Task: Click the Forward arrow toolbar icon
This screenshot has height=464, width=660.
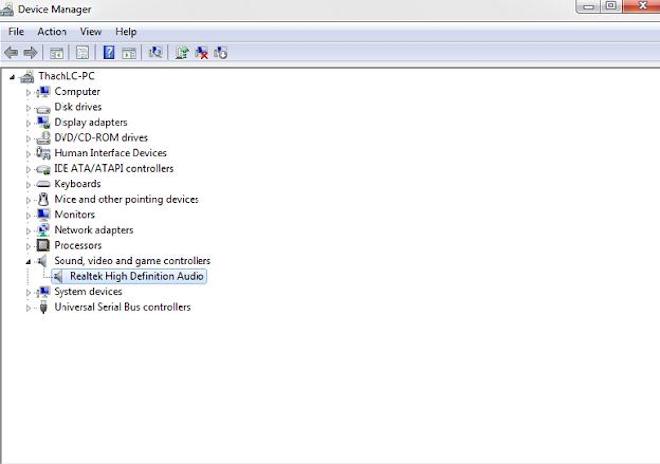Action: (30, 53)
